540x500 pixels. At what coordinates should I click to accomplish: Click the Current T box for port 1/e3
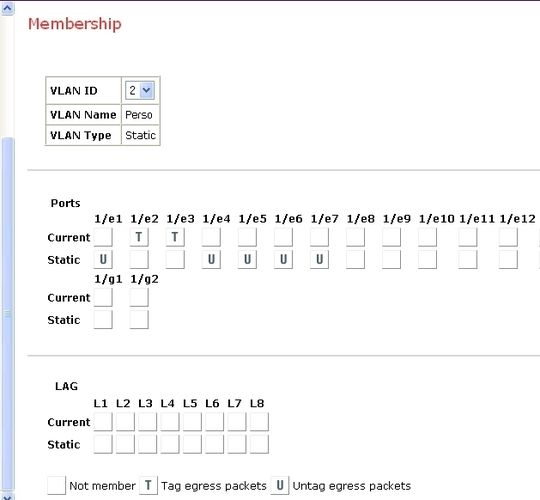pyautogui.click(x=175, y=237)
